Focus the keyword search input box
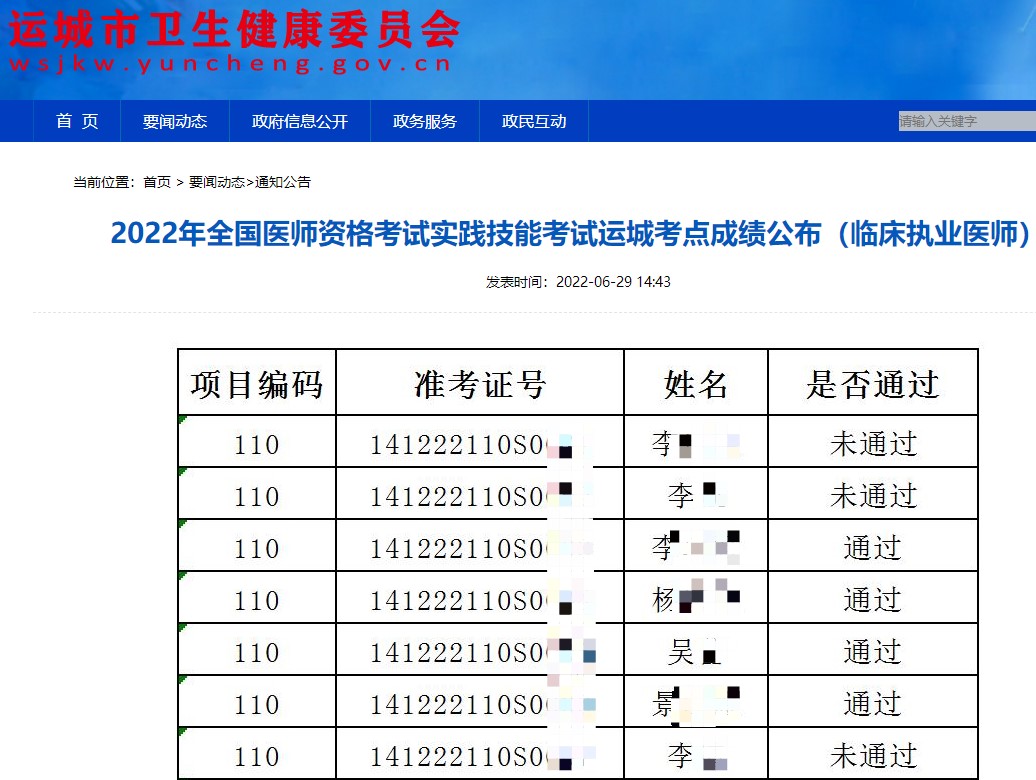This screenshot has height=780, width=1036. pyautogui.click(x=965, y=121)
